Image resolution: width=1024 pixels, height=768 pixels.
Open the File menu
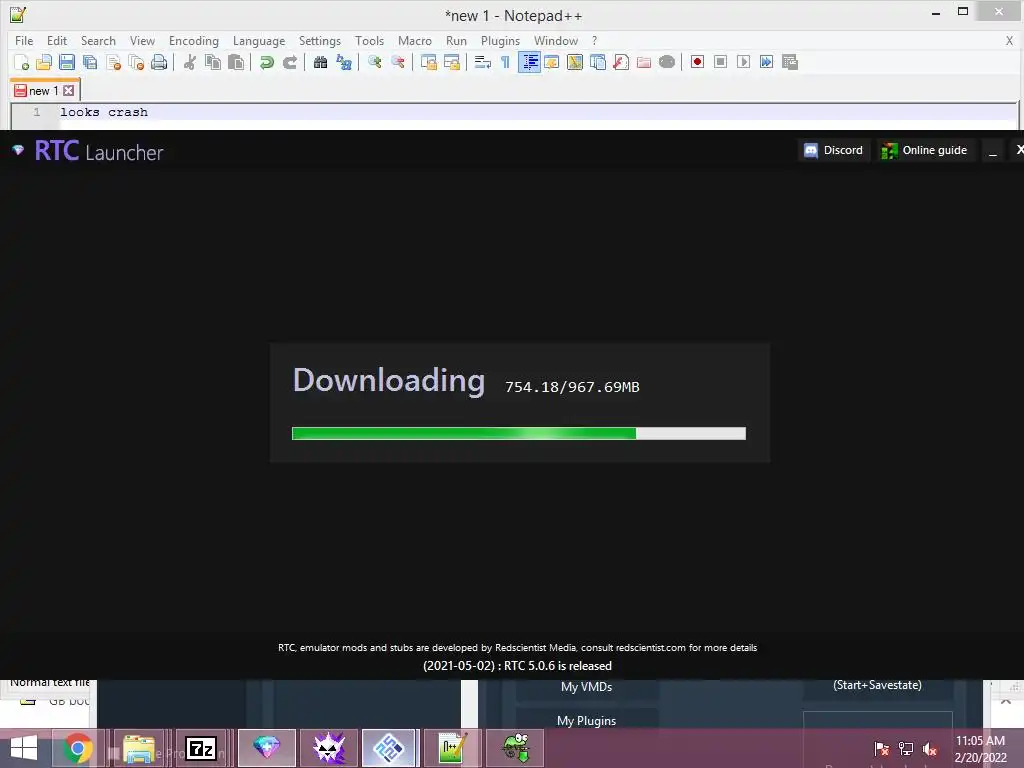pyautogui.click(x=24, y=40)
